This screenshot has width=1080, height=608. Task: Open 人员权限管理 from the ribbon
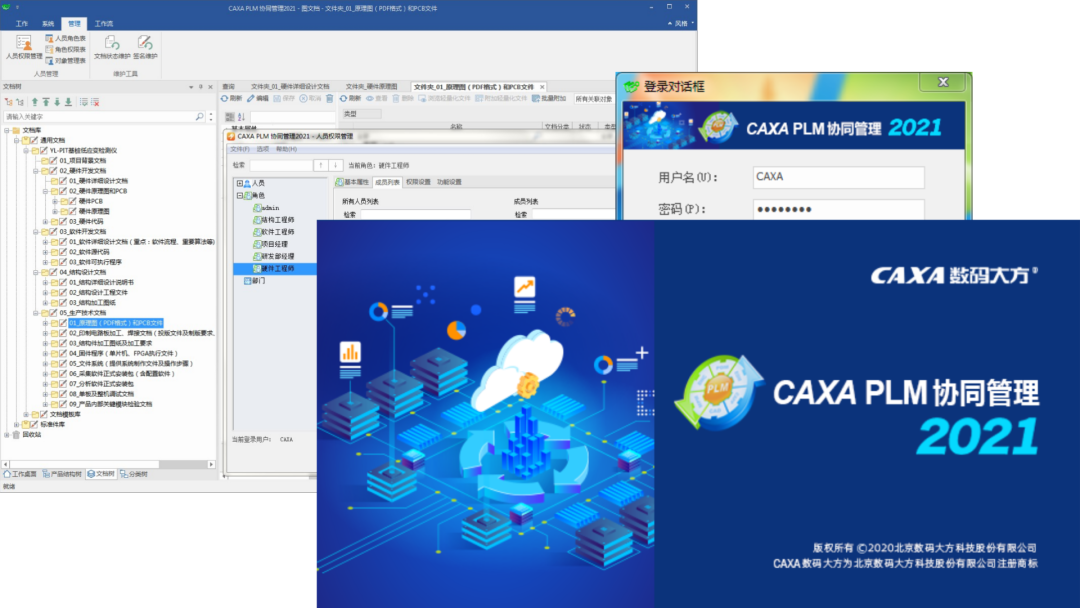pos(24,47)
